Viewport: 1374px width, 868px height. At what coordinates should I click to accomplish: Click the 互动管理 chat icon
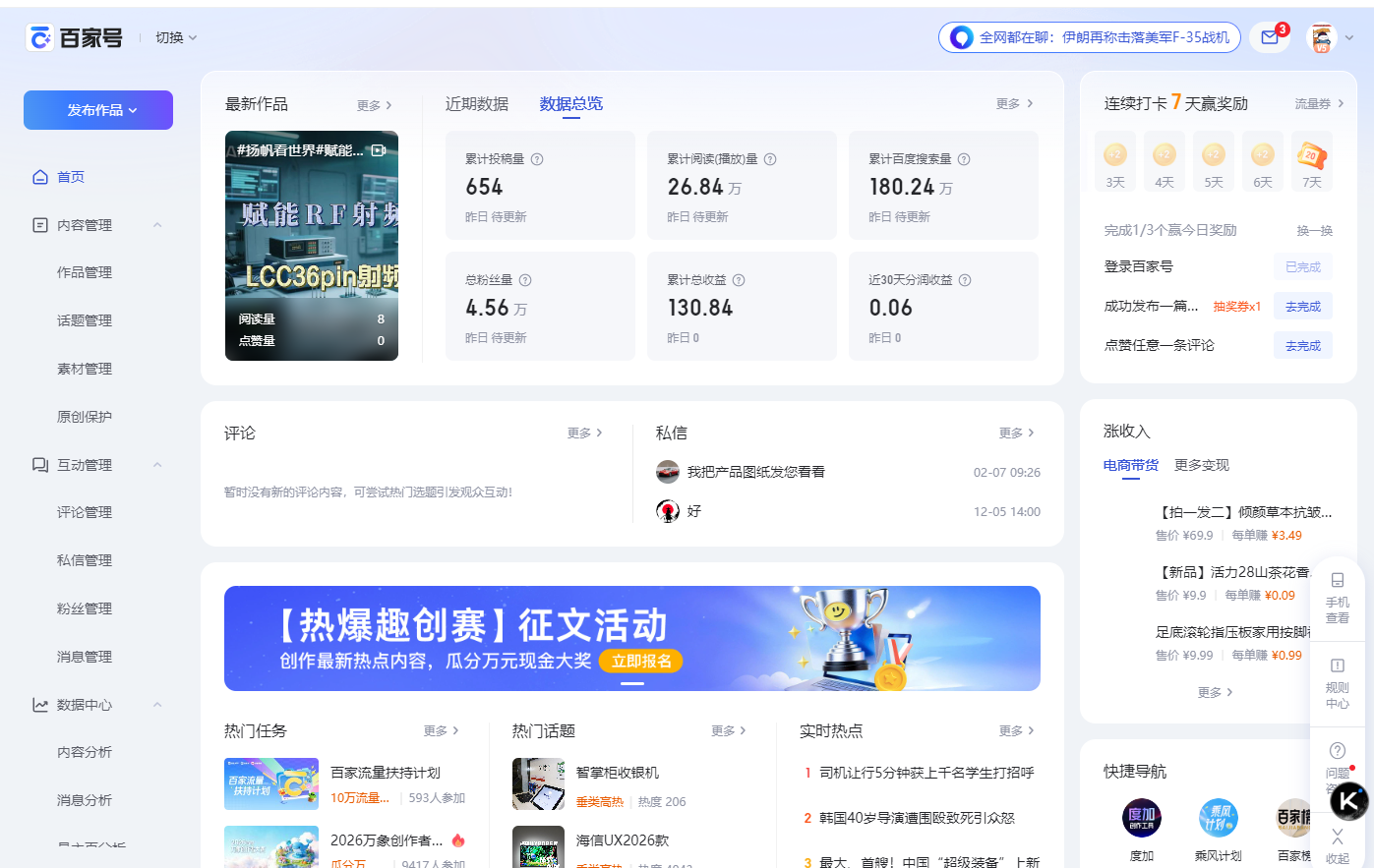point(40,465)
